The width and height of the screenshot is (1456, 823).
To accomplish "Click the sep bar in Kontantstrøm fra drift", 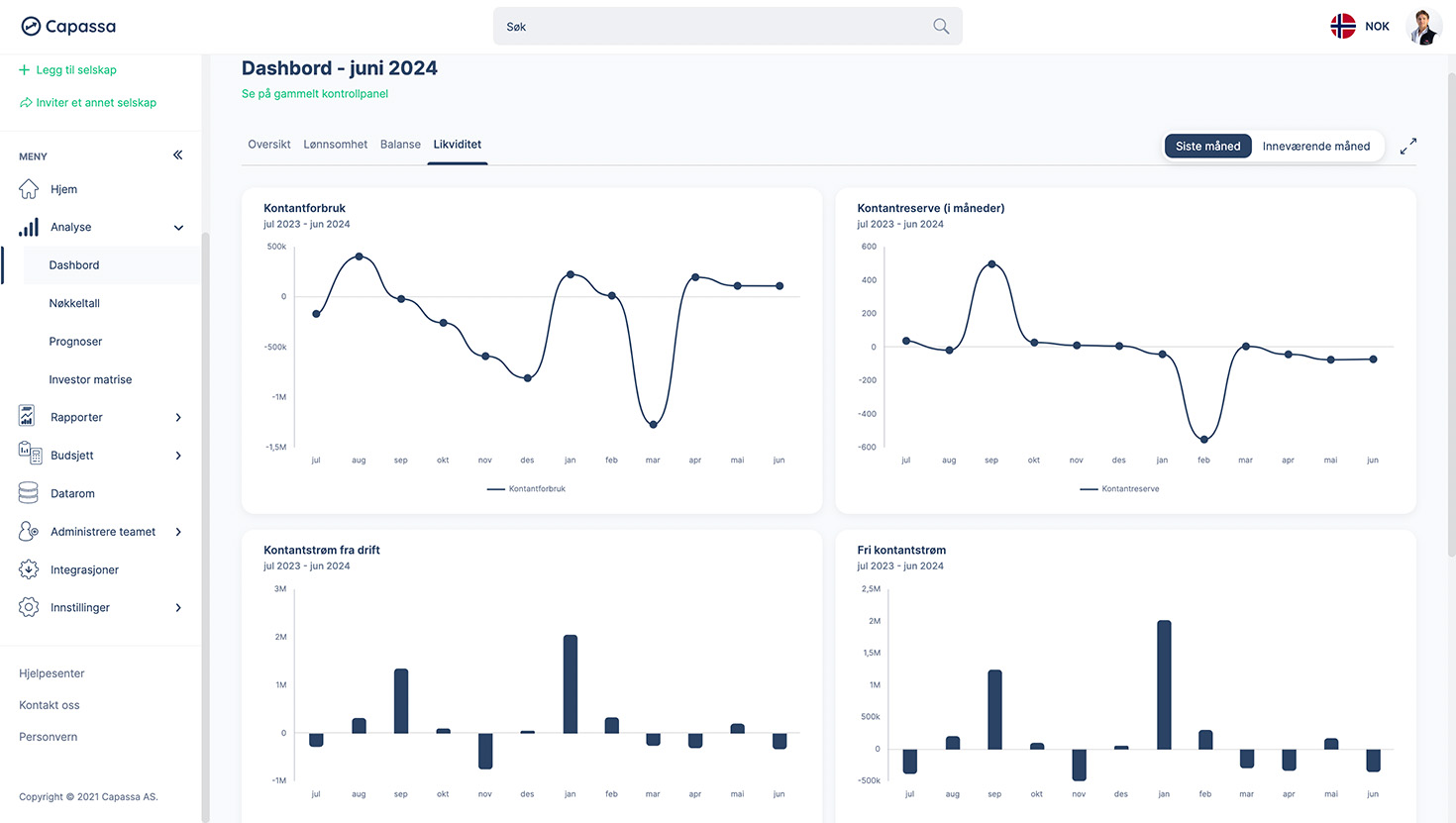I will pos(401,701).
